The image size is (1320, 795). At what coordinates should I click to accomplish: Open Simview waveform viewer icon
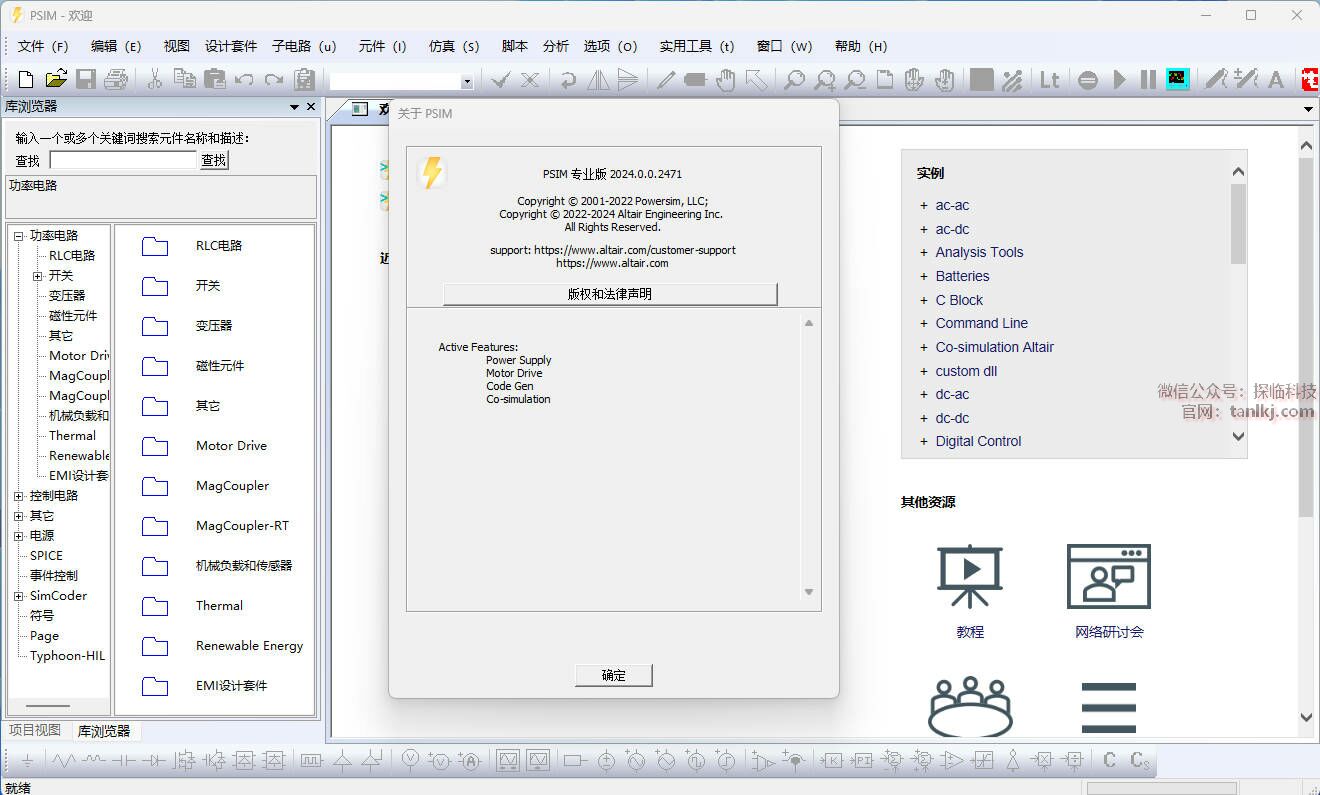[1178, 79]
